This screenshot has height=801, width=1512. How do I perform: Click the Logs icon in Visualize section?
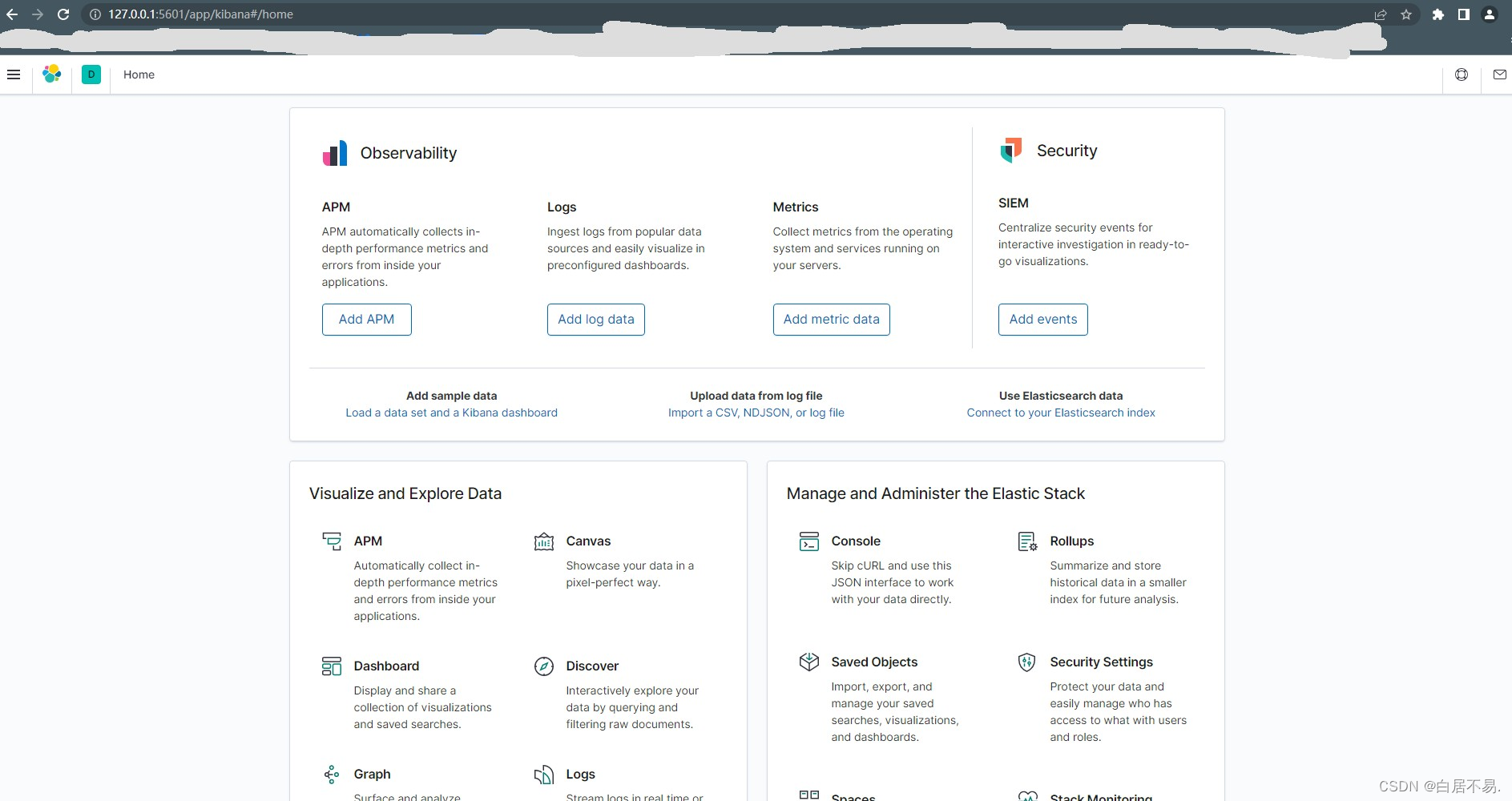[x=544, y=775]
